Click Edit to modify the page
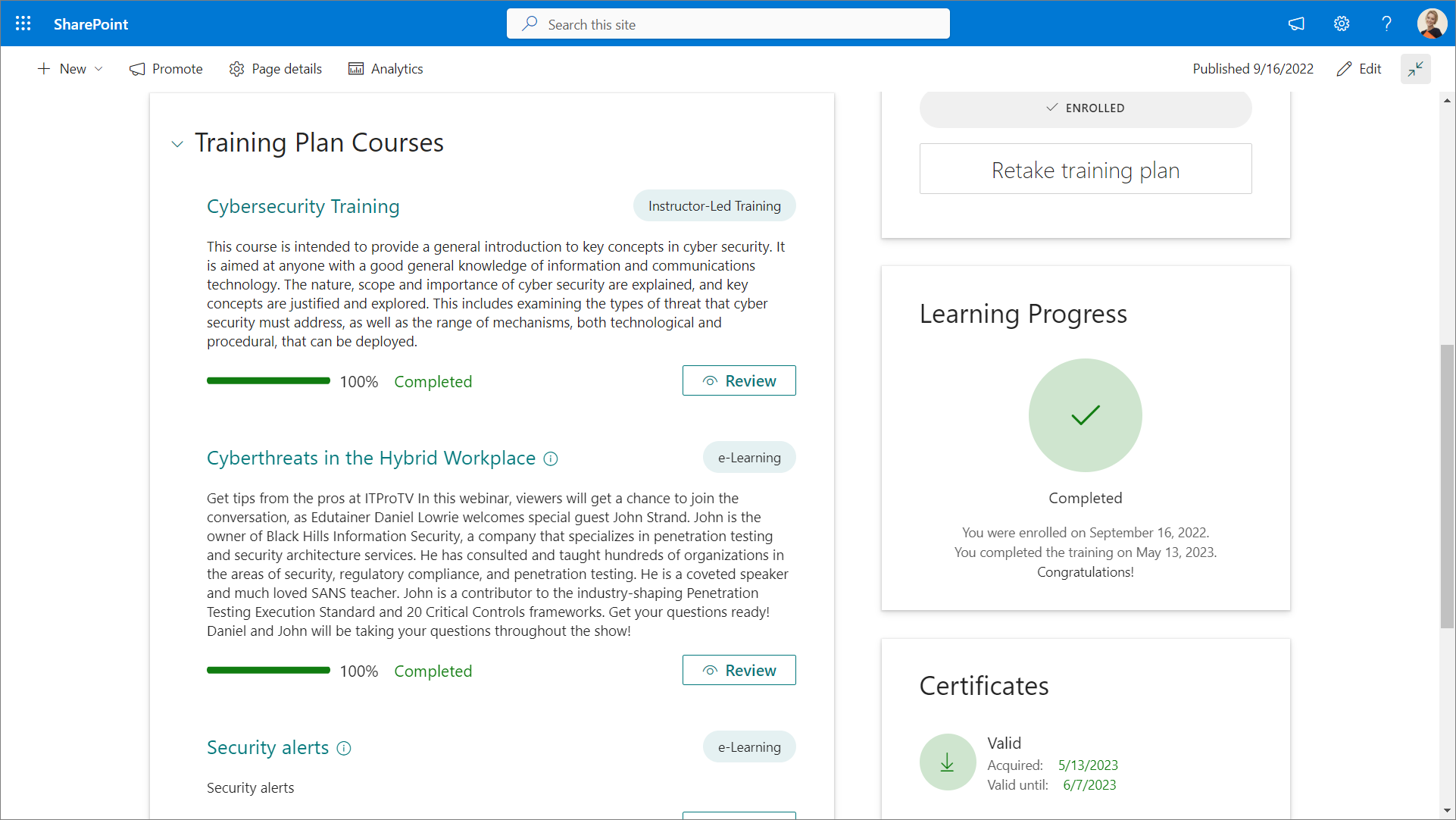 (x=1359, y=69)
